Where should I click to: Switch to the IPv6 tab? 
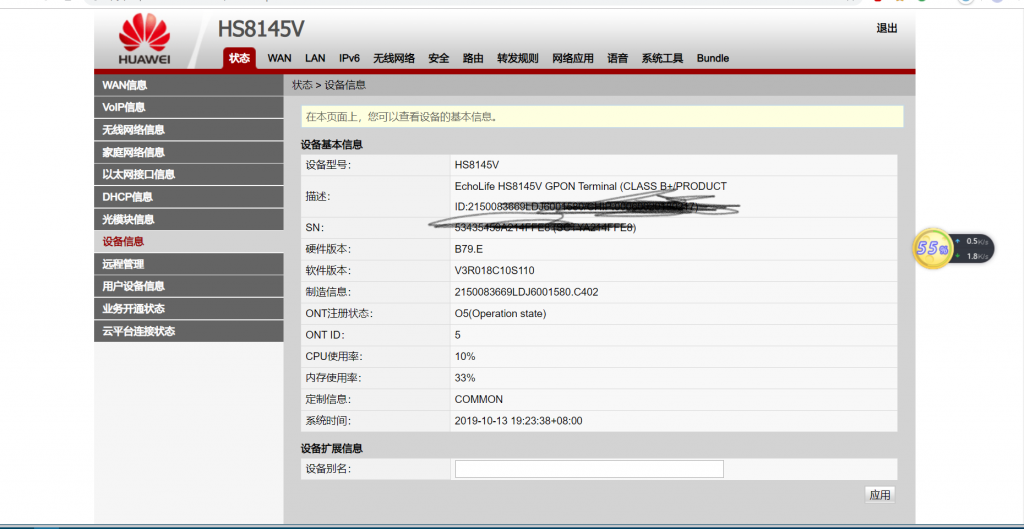(x=349, y=58)
